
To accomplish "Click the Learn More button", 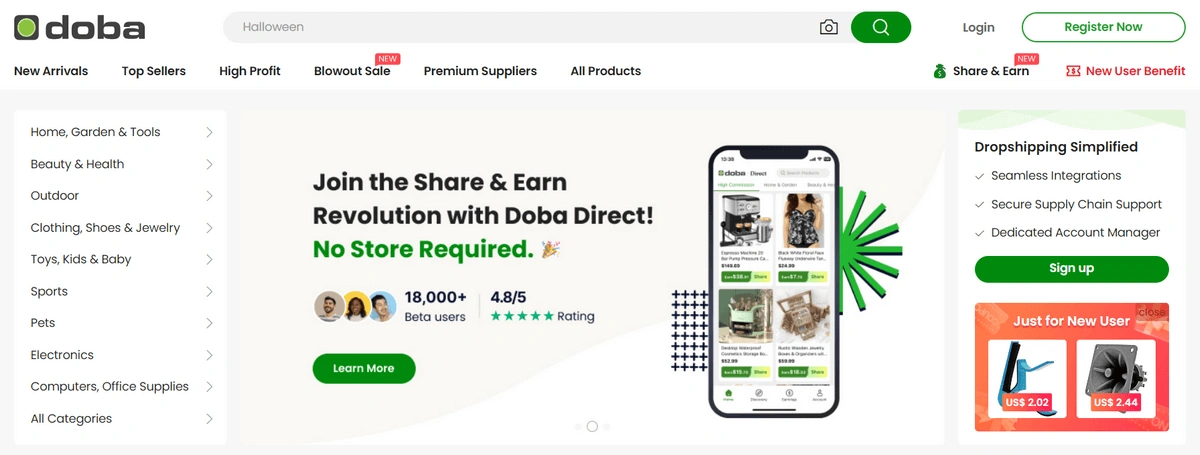I will point(364,368).
